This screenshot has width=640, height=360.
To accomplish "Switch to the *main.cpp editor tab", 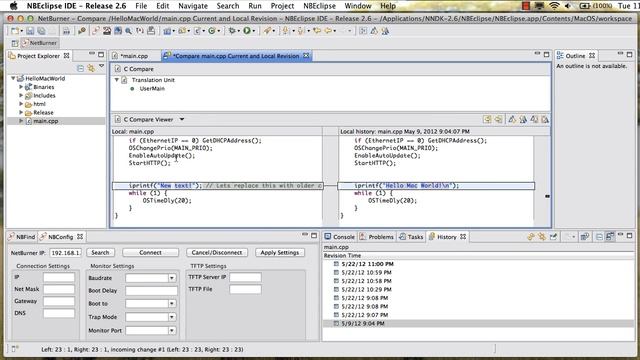I will click(134, 56).
